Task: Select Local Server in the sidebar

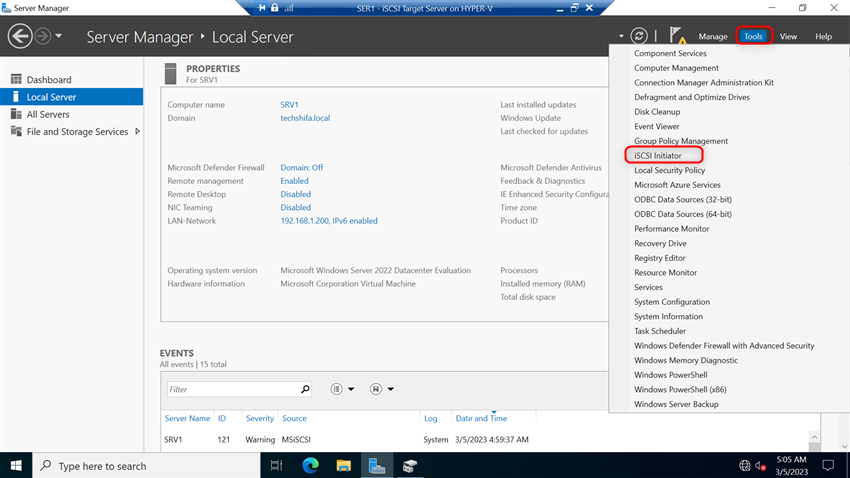Action: (72, 97)
